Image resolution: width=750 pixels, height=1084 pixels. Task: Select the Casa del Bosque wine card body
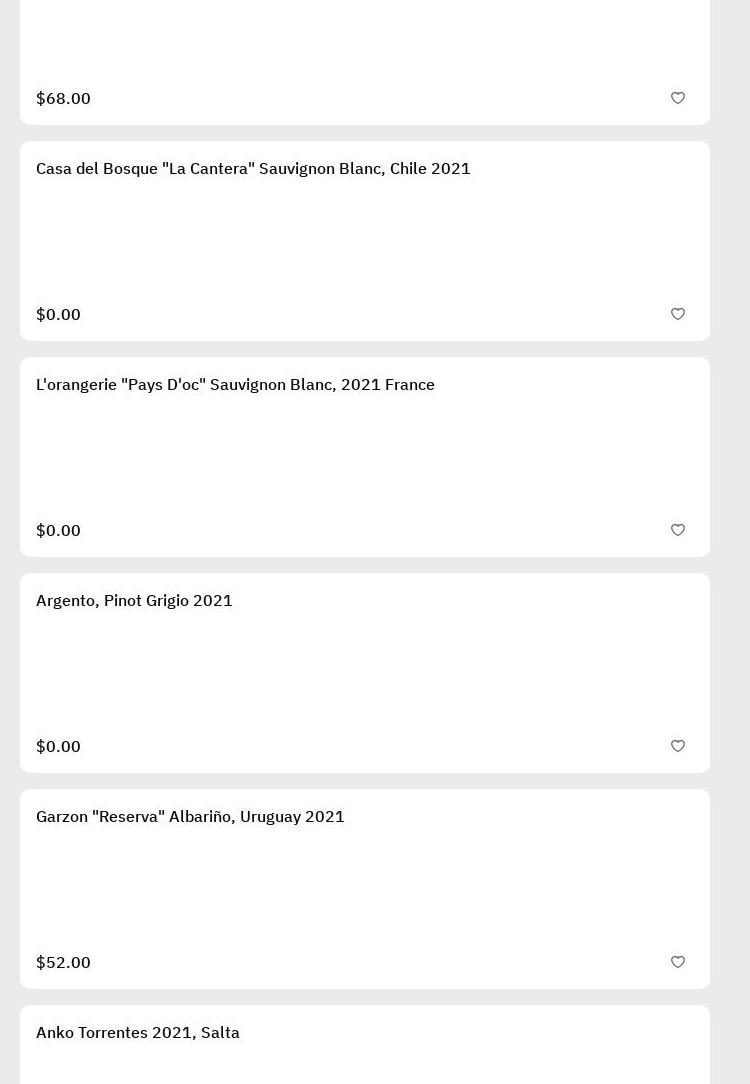[365, 242]
